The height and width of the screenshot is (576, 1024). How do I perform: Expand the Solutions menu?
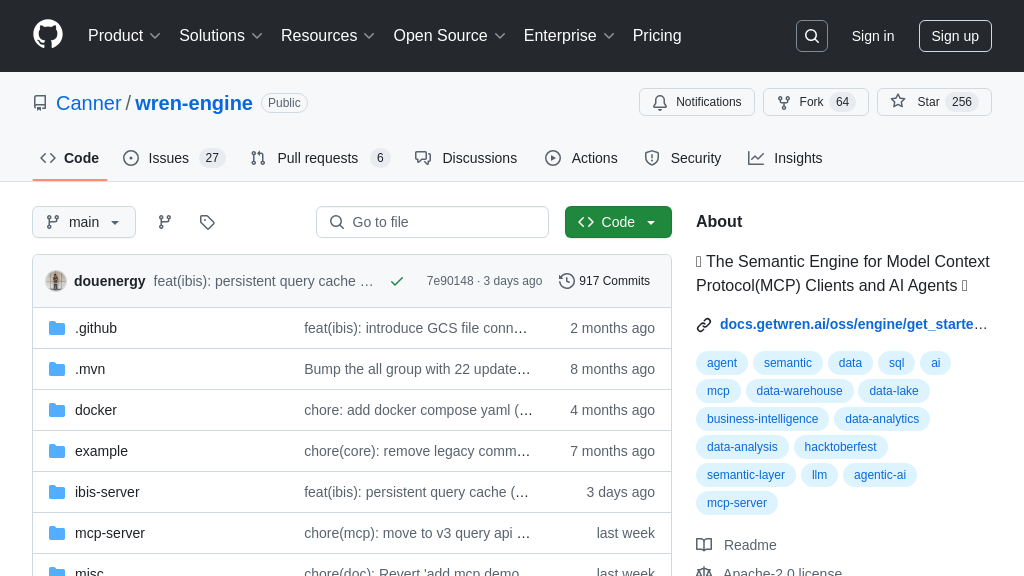[x=221, y=36]
